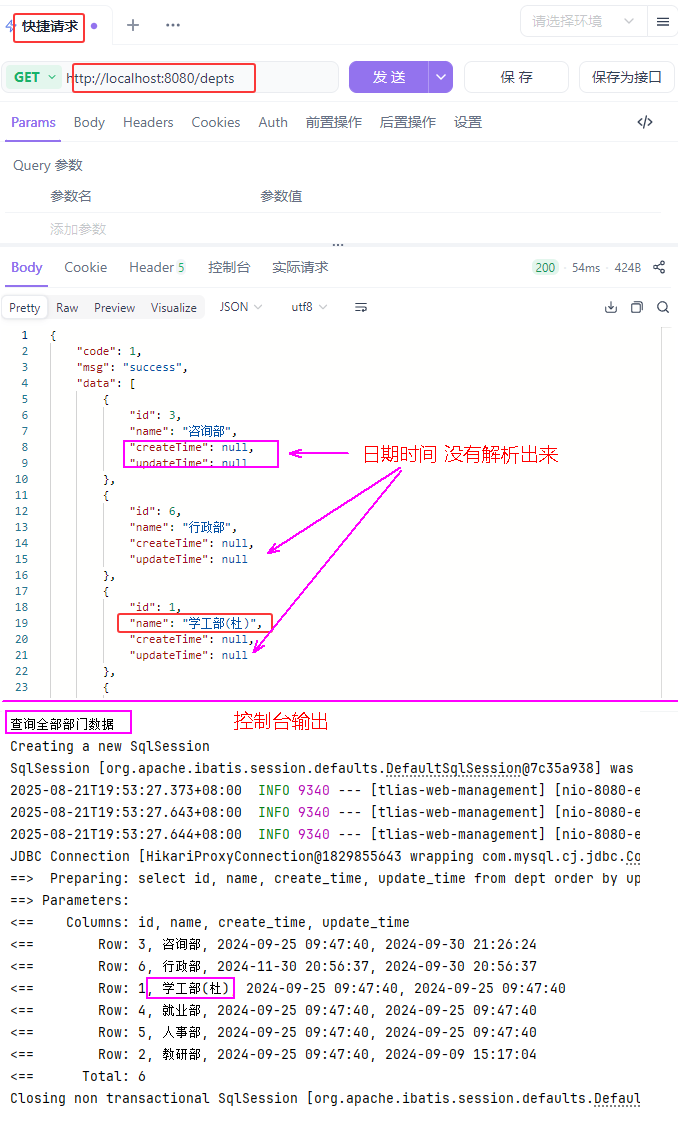Click the 保存为接口 button
The width and height of the screenshot is (678, 1130).
point(627,77)
